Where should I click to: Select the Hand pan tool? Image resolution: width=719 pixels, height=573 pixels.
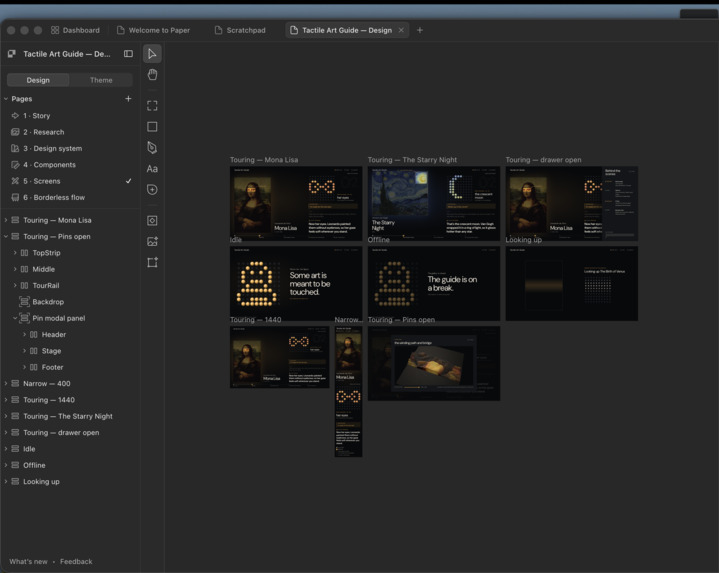(152, 75)
